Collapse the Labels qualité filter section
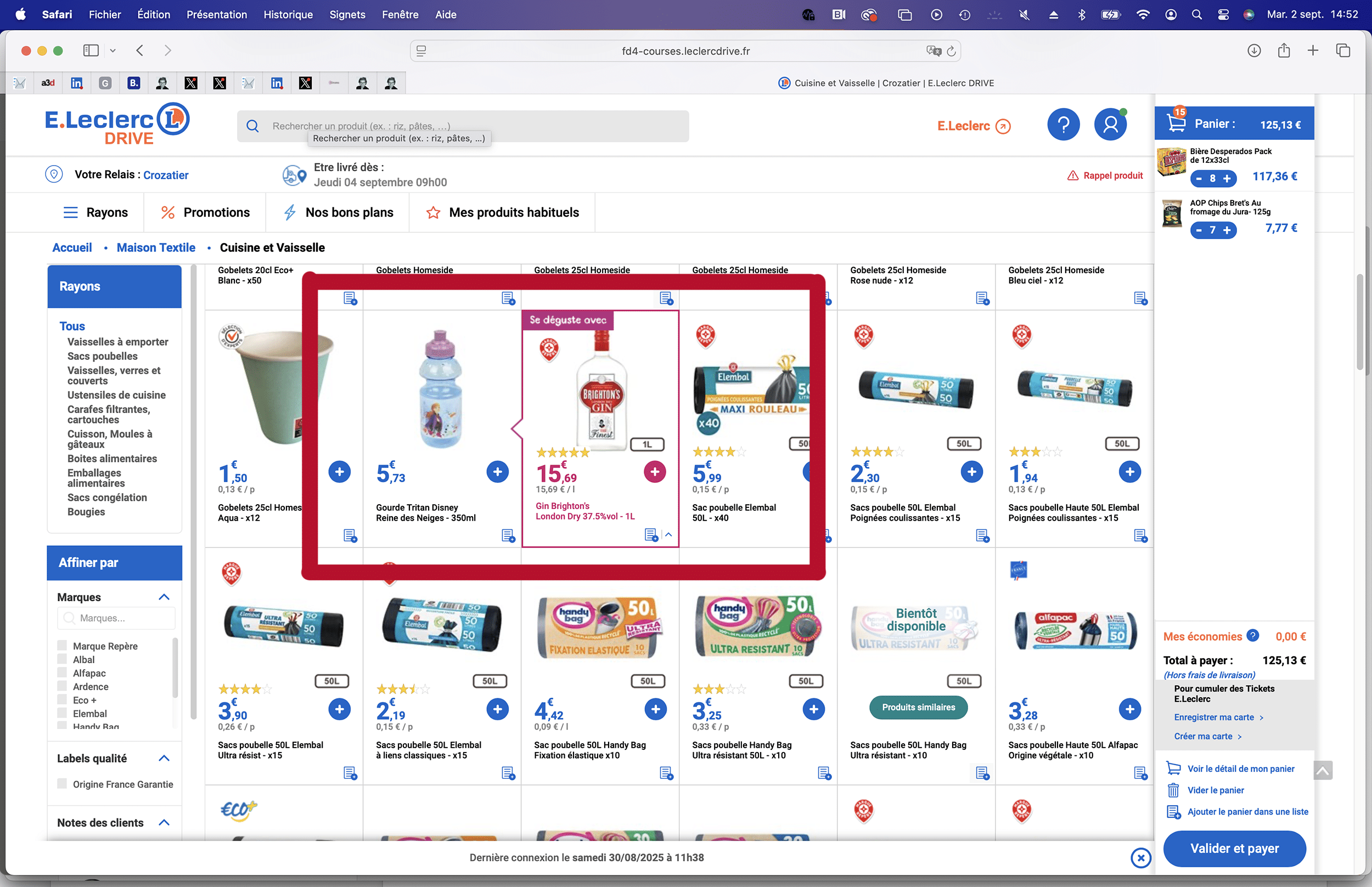1372x887 pixels. pyautogui.click(x=164, y=759)
